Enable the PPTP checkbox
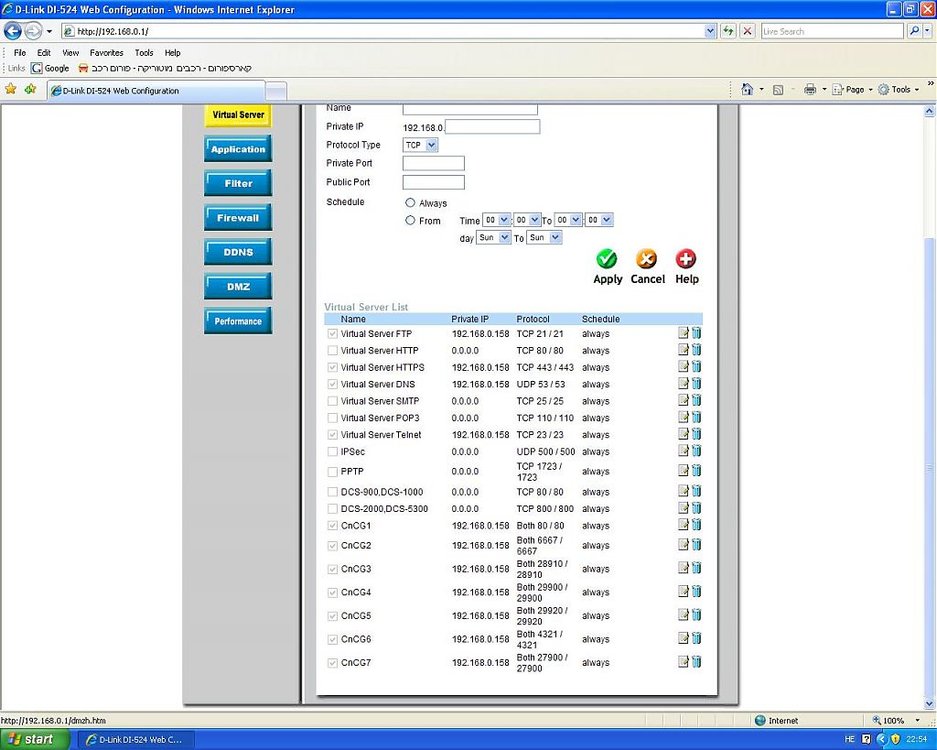 click(x=333, y=472)
